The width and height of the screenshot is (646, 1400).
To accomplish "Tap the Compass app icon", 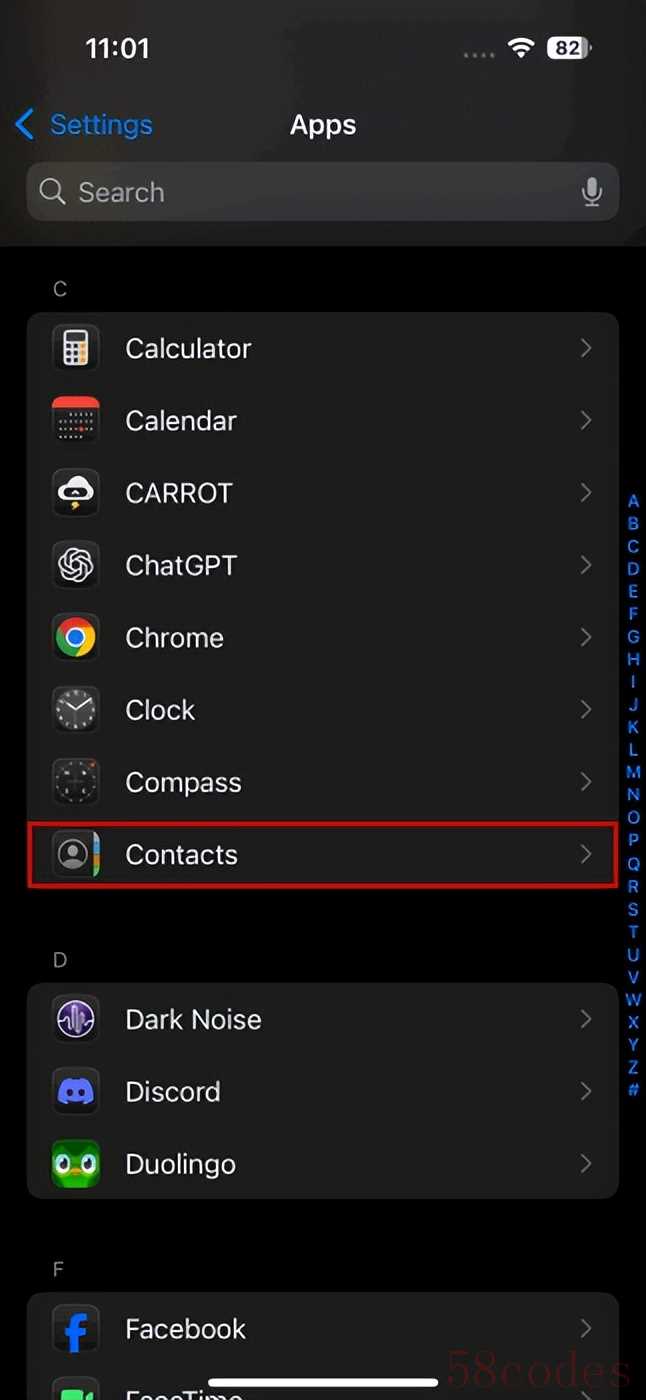I will click(76, 782).
